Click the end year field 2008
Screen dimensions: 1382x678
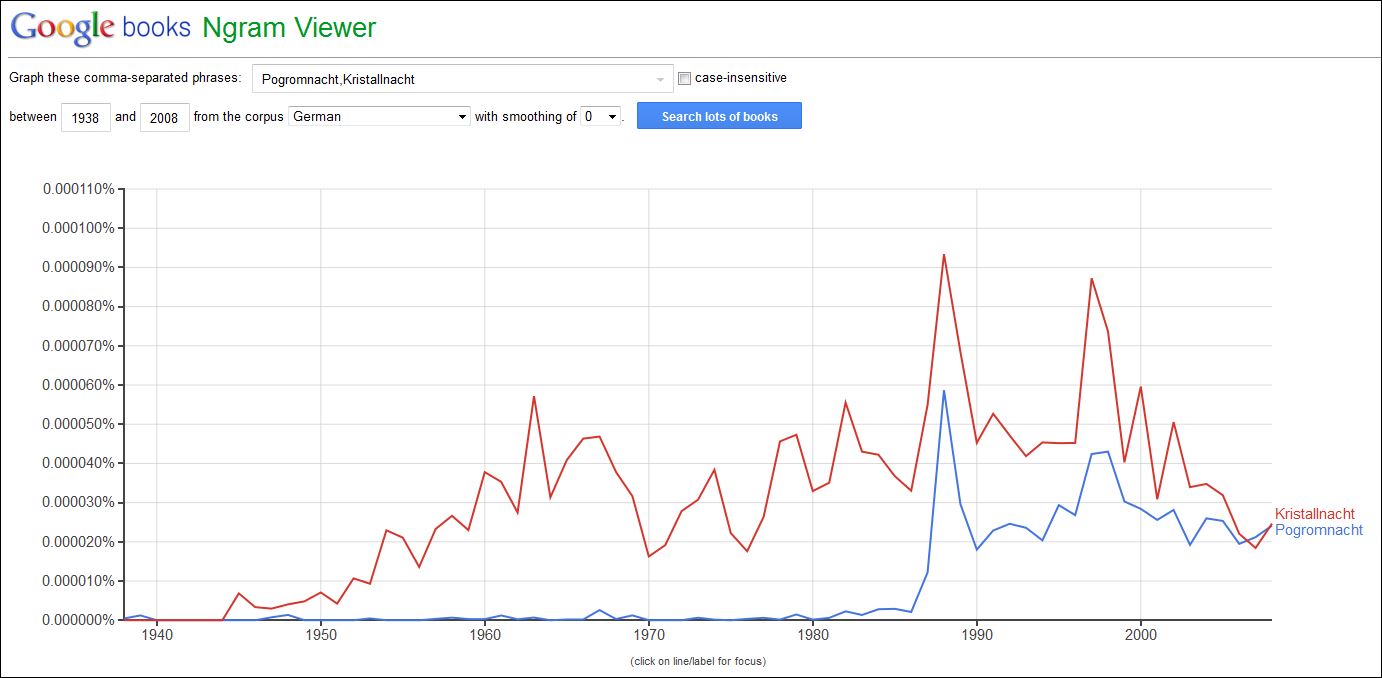coord(165,117)
